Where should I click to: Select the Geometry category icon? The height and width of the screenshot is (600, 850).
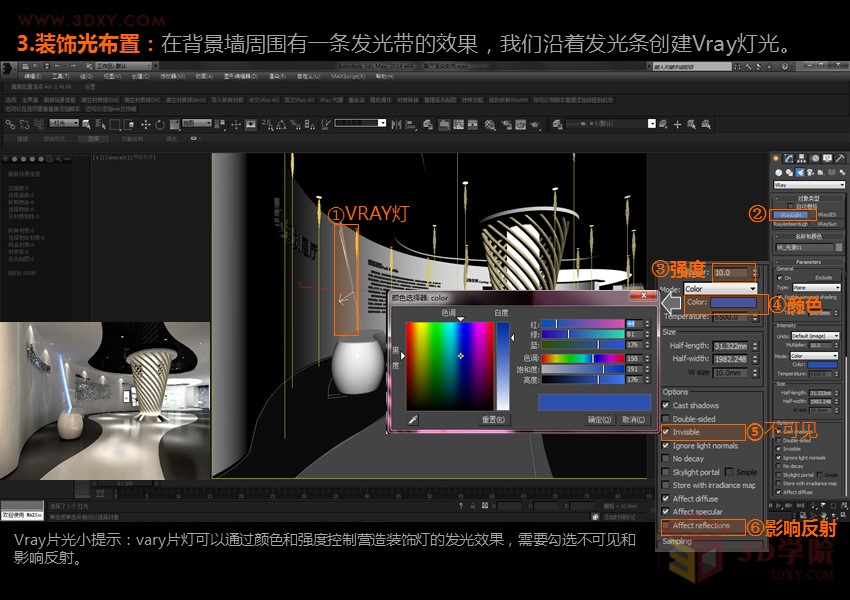click(x=778, y=172)
